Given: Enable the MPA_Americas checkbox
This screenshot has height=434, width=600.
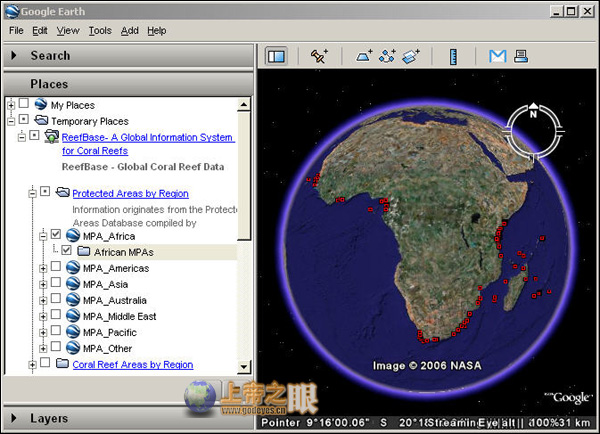Looking at the screenshot, I should 56,266.
